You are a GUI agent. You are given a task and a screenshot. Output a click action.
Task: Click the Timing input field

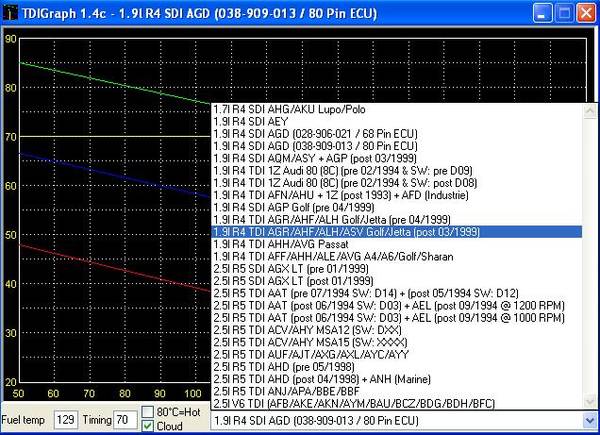[x=125, y=420]
